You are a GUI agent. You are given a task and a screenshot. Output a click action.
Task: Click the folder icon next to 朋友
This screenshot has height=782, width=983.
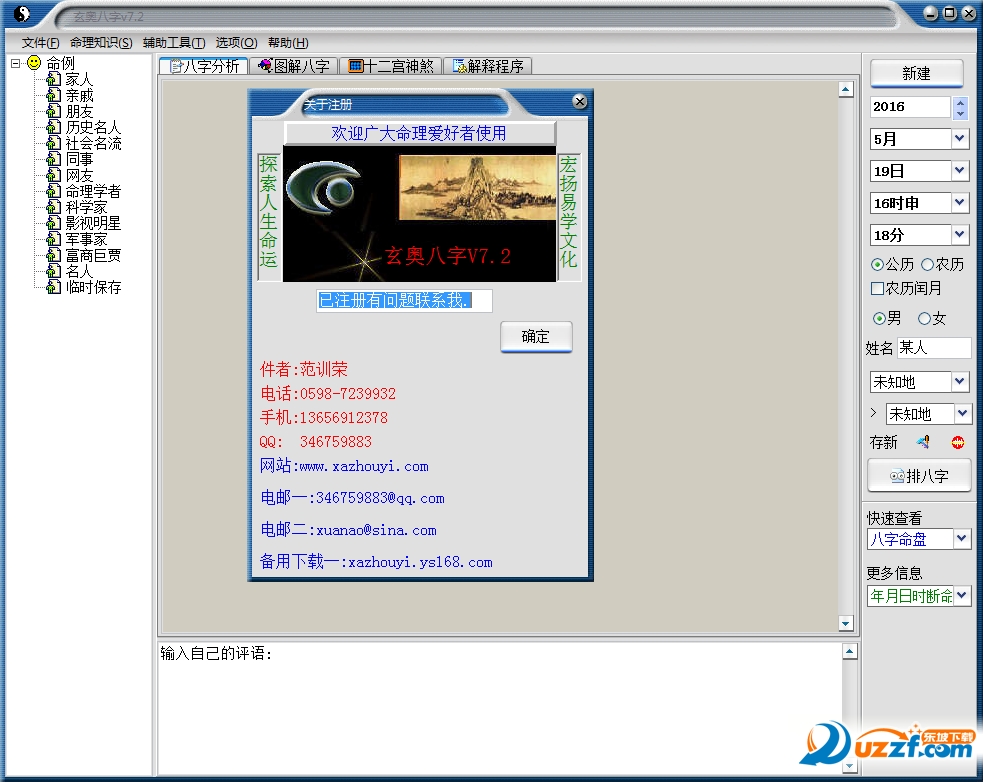coord(54,111)
